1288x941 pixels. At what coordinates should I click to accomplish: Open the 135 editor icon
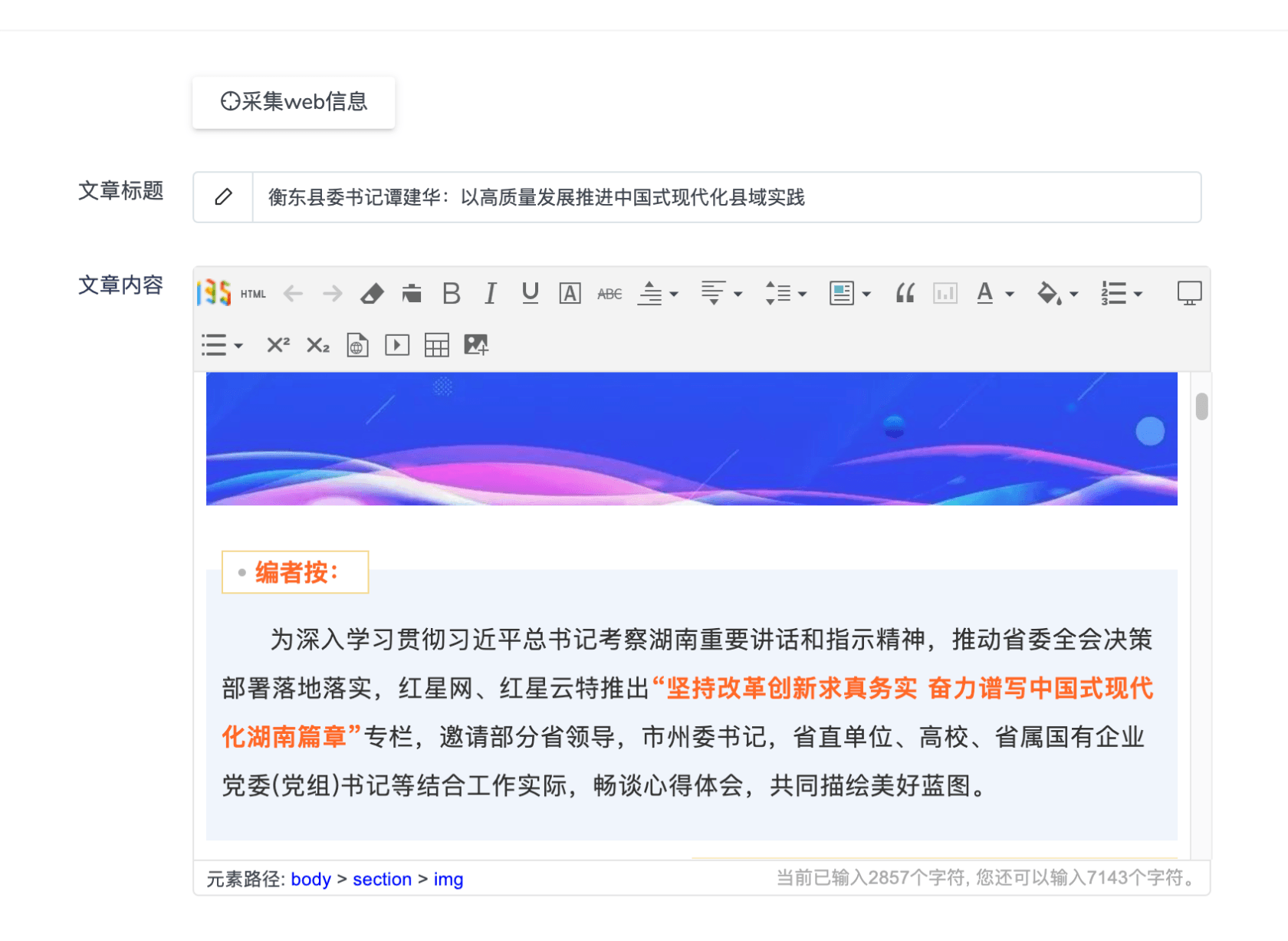(214, 293)
